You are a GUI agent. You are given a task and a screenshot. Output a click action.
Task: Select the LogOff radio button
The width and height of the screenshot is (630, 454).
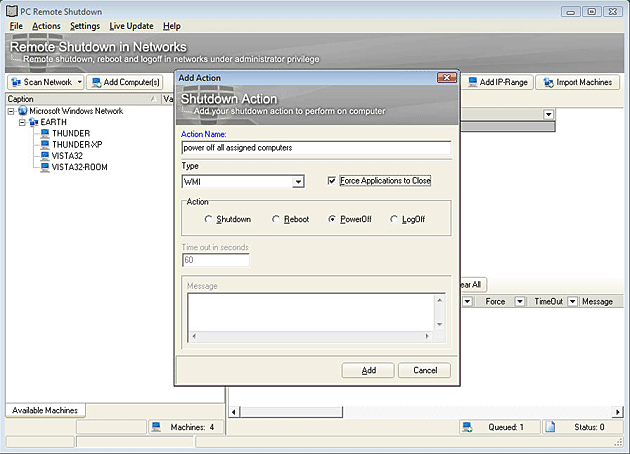[x=394, y=219]
